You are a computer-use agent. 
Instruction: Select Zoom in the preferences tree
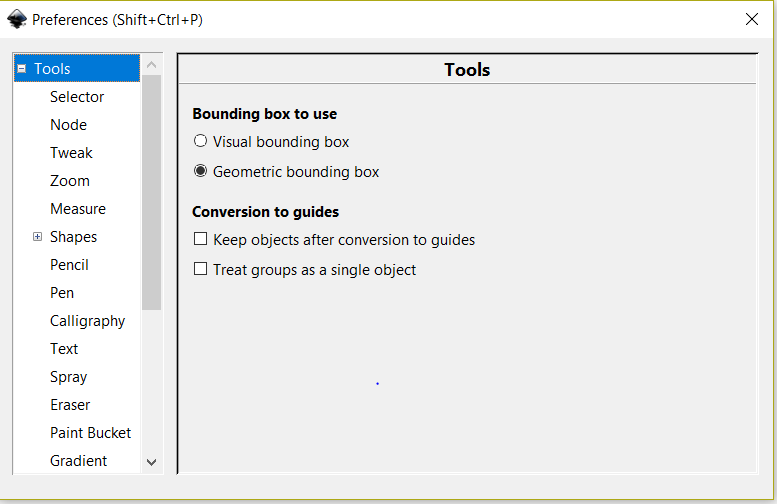pos(69,181)
